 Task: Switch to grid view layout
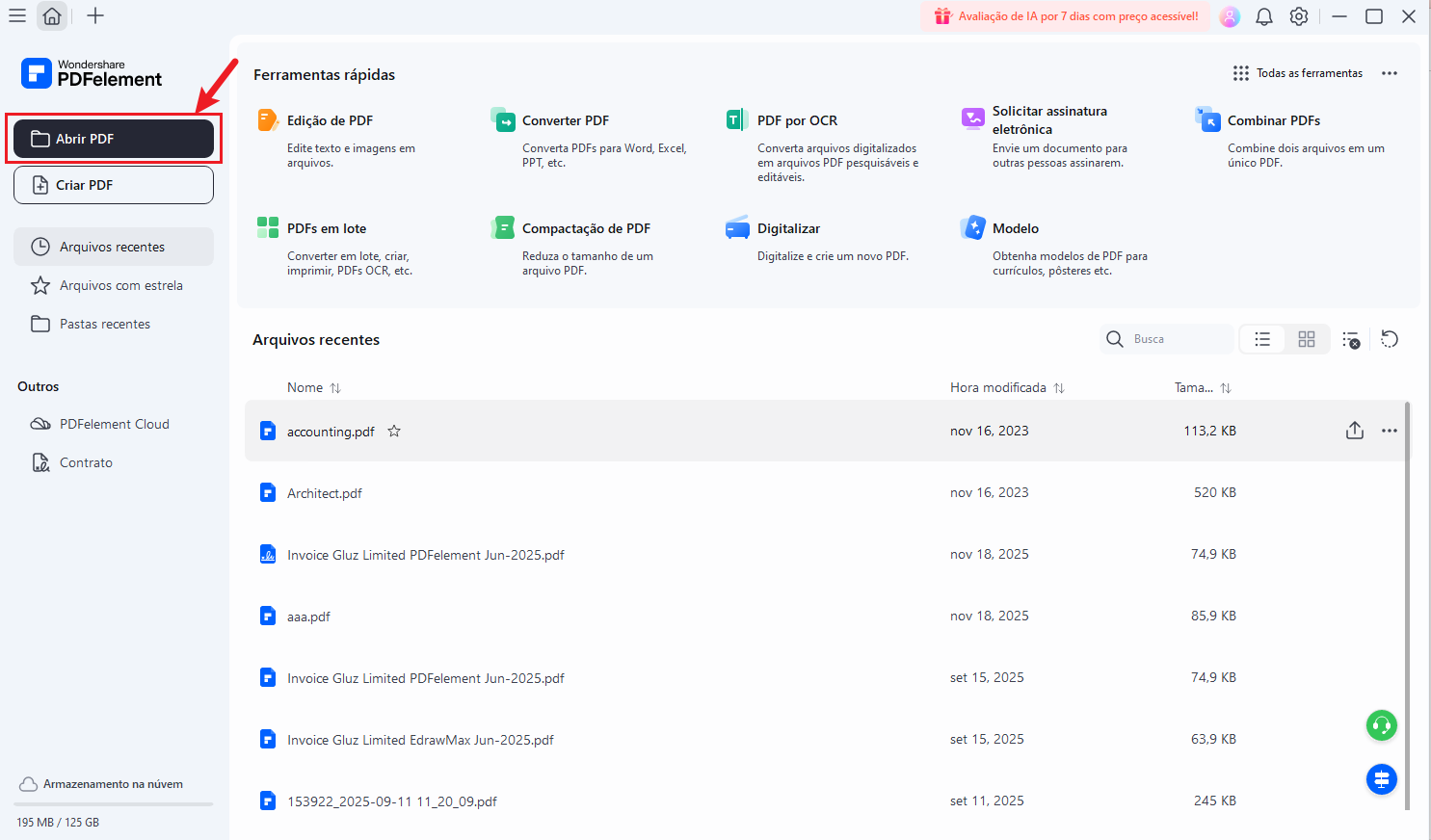click(x=1307, y=339)
